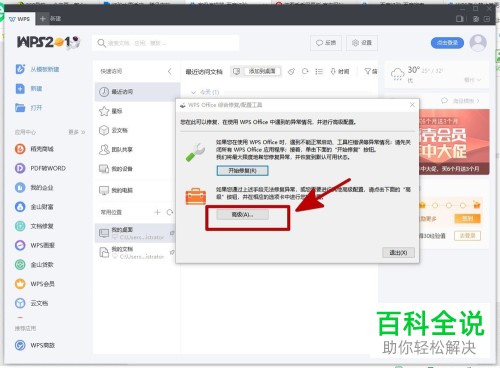The image size is (500, 368).
Task: Open the 我的企业 app icon
Action: pyautogui.click(x=20, y=187)
